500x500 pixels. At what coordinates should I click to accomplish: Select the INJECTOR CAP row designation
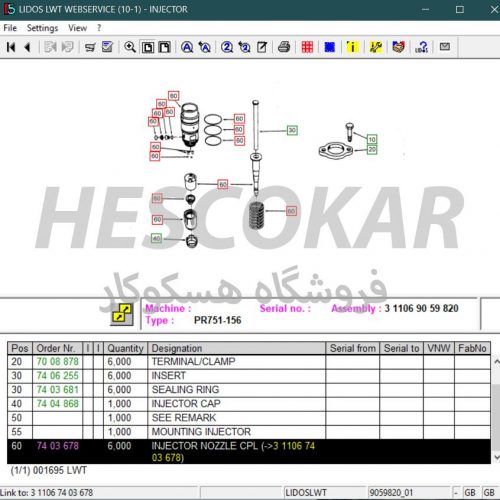click(x=186, y=404)
